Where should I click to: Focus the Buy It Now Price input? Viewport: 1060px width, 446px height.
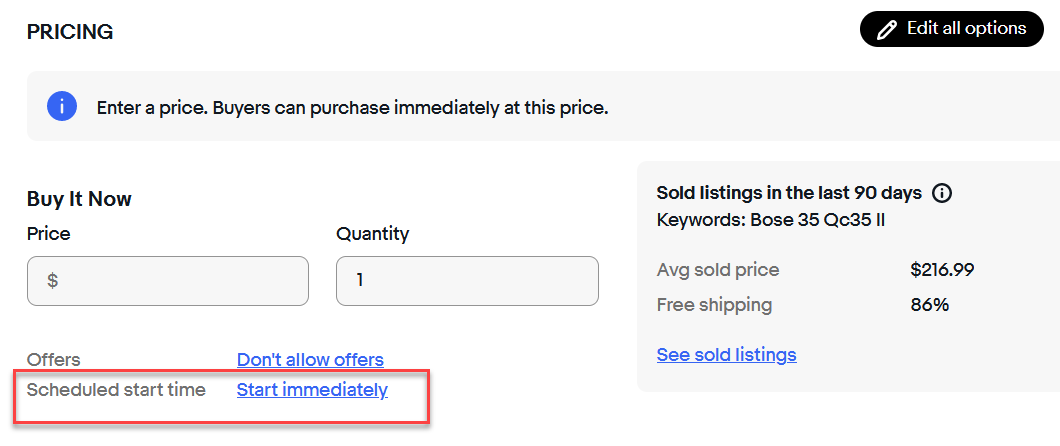180,281
